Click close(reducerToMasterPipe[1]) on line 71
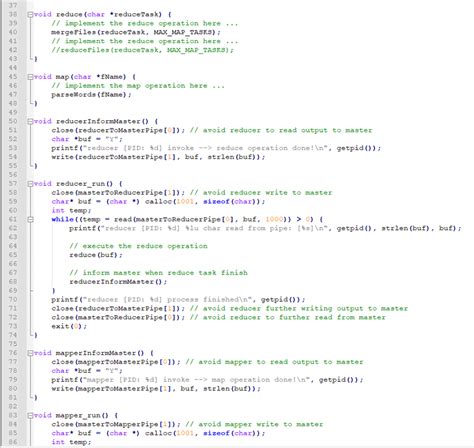This screenshot has height=448, width=474. (x=118, y=308)
